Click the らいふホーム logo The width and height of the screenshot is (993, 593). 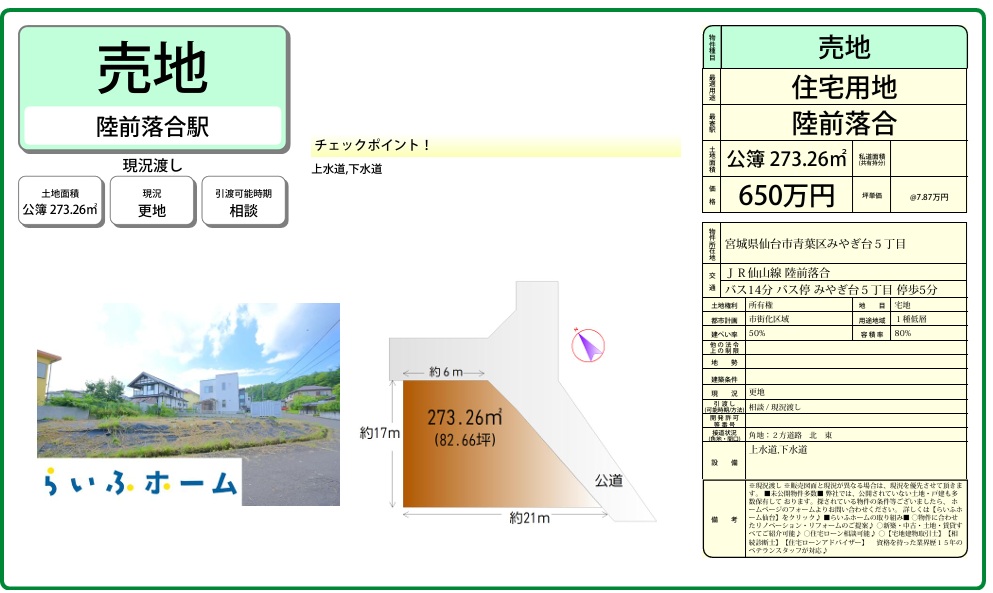[141, 481]
